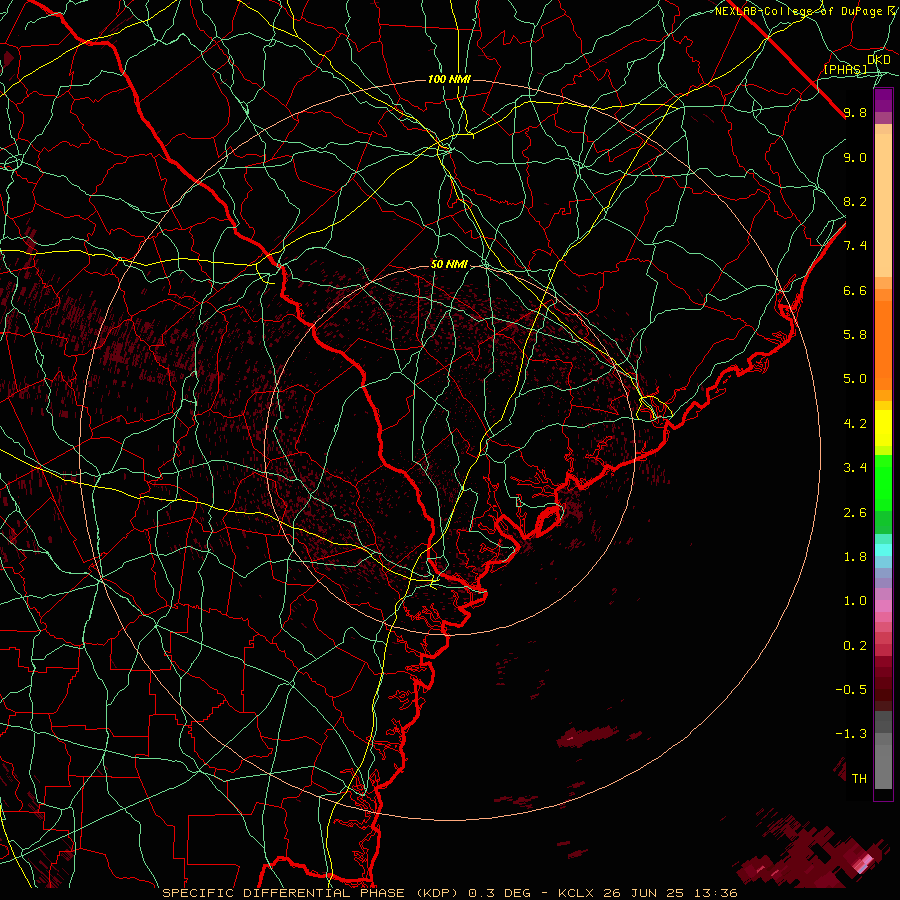The image size is (900, 900).
Task: Click the cyan band of the color bar
Action: coord(883,550)
